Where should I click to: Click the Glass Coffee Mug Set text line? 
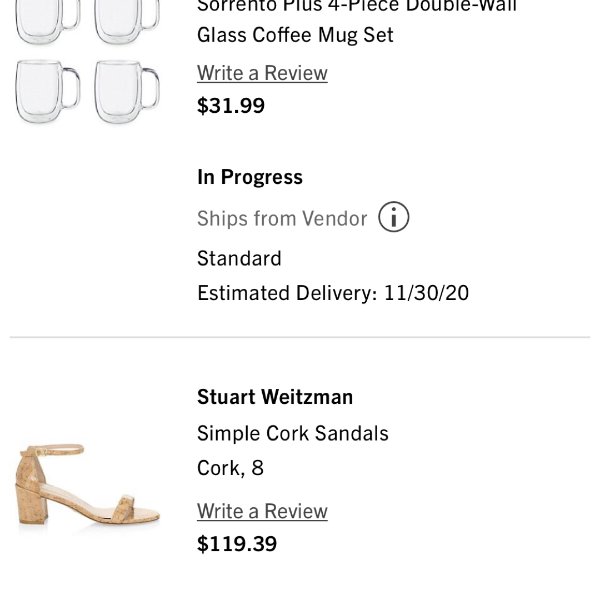tap(295, 35)
